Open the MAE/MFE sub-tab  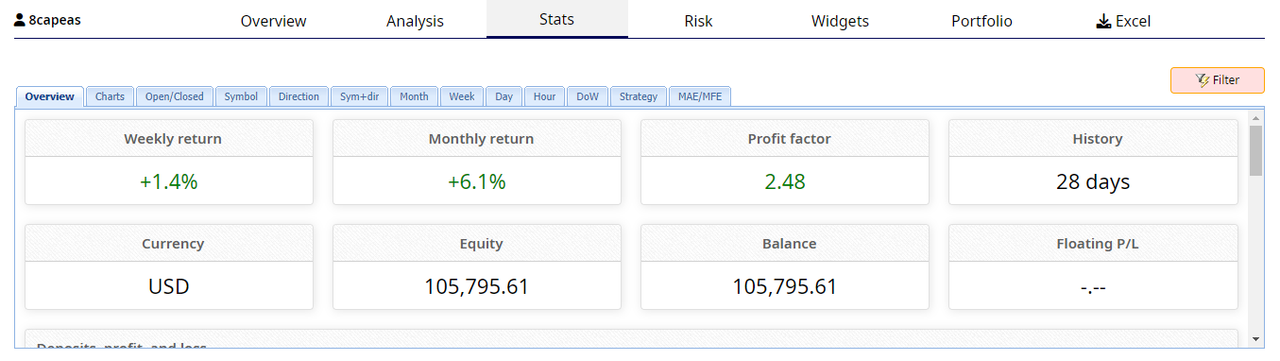click(700, 97)
